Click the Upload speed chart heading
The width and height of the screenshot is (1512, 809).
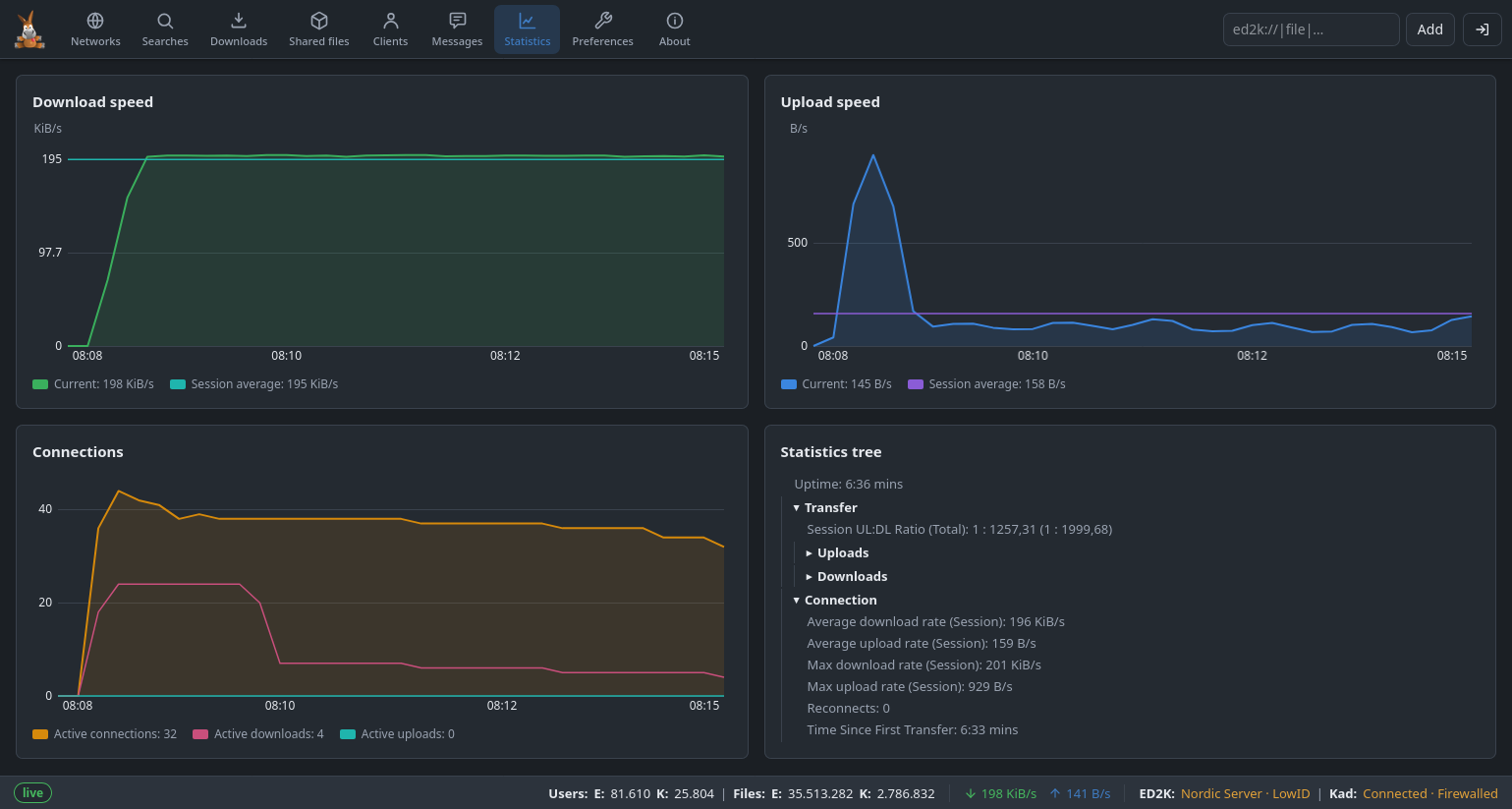click(x=830, y=102)
